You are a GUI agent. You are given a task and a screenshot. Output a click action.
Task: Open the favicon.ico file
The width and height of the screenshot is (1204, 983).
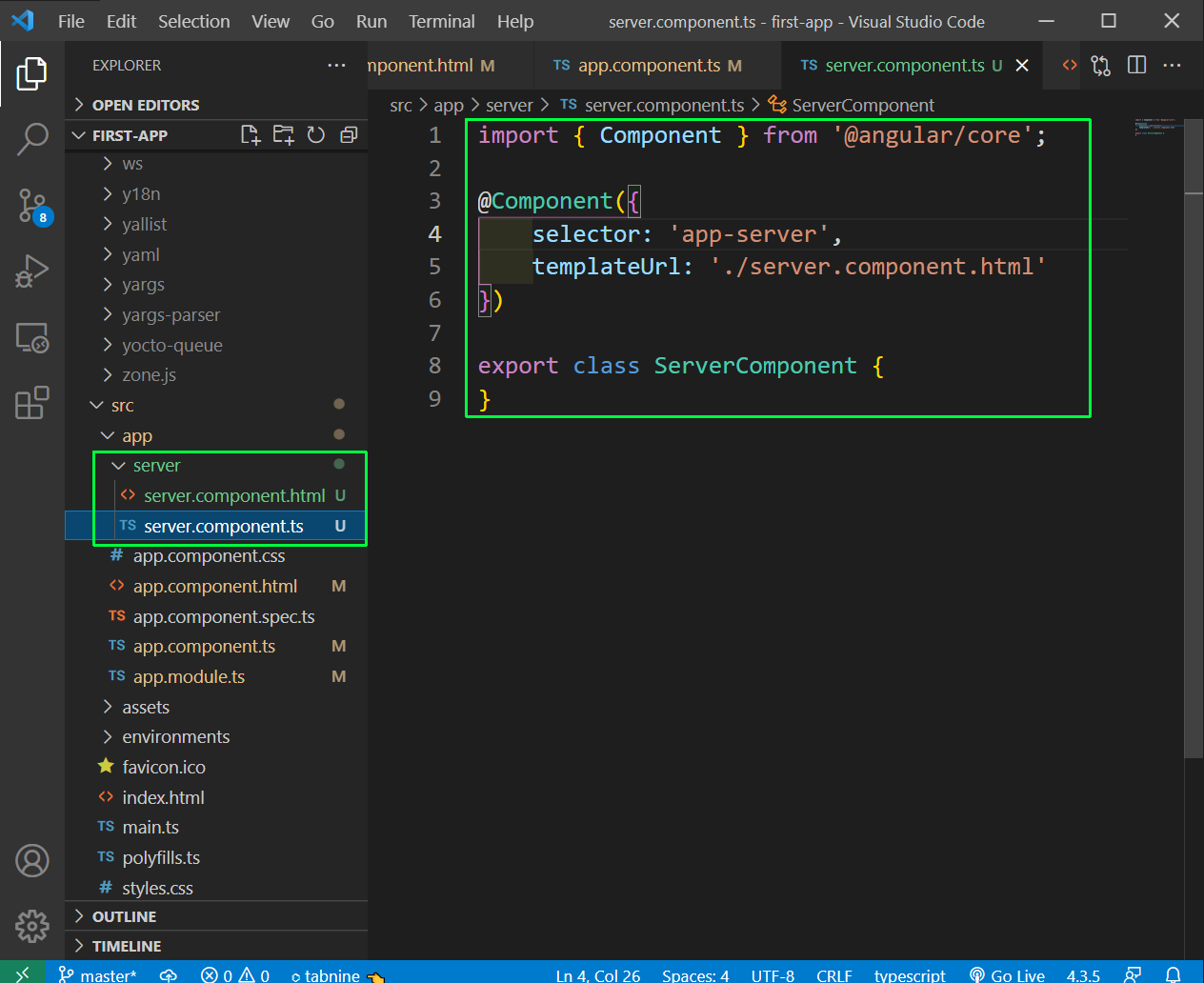pyautogui.click(x=216, y=767)
